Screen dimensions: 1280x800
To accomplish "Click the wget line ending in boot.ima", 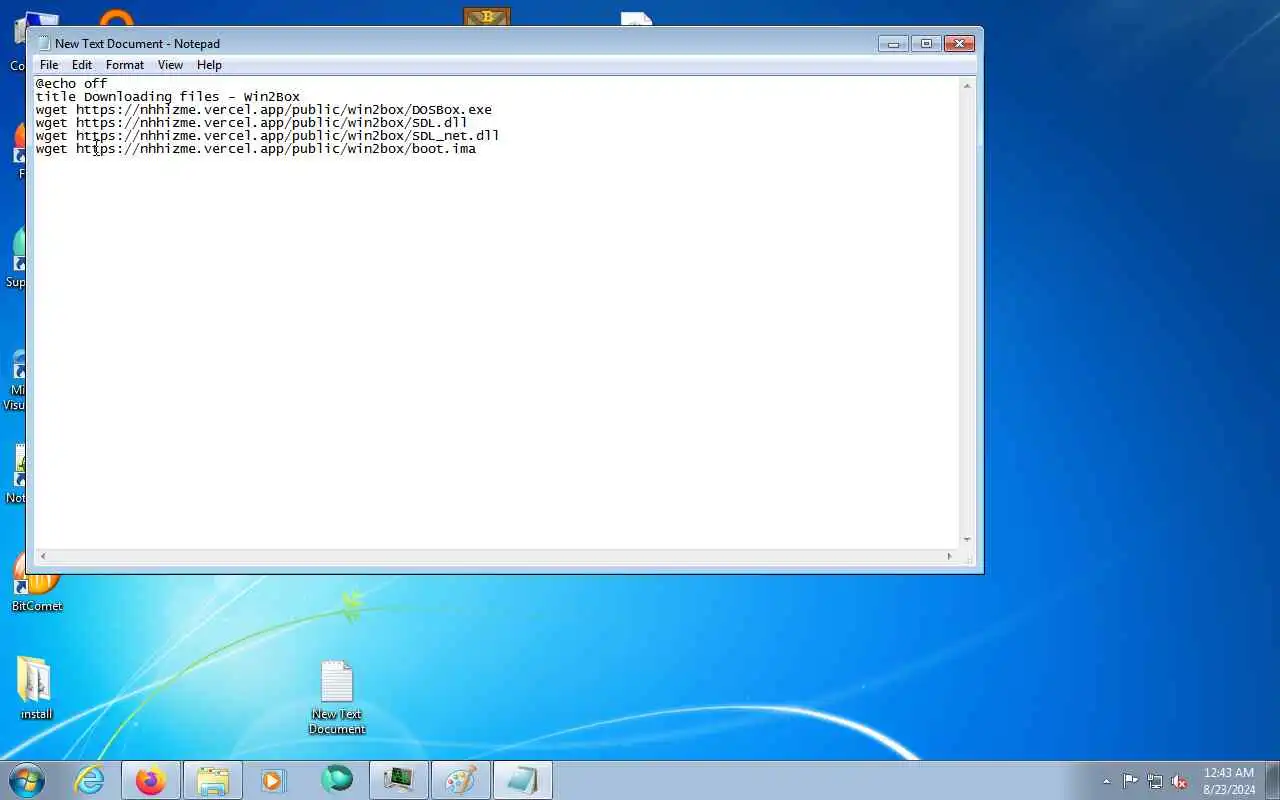I will pos(256,149).
